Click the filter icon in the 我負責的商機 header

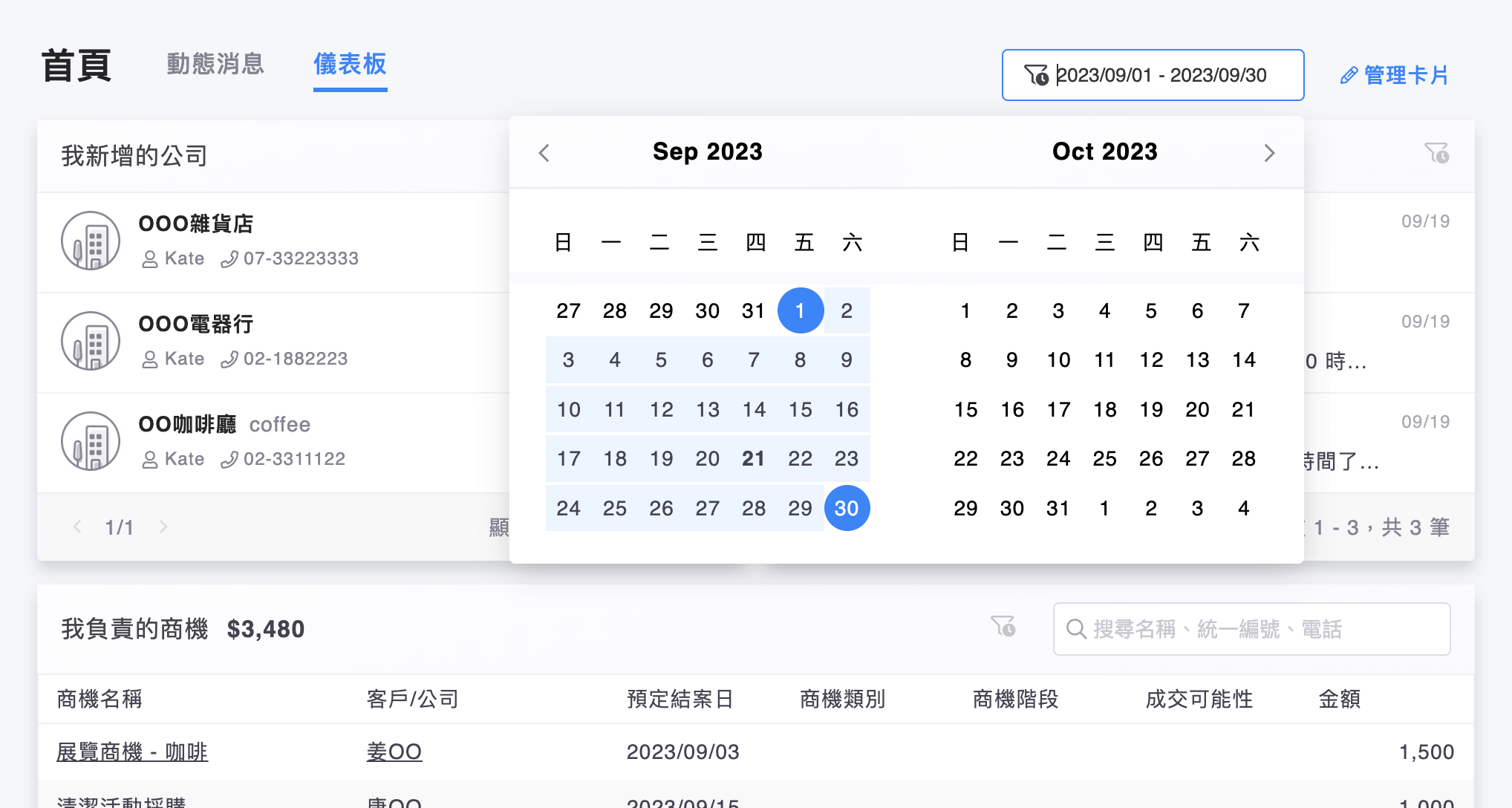pos(1003,627)
